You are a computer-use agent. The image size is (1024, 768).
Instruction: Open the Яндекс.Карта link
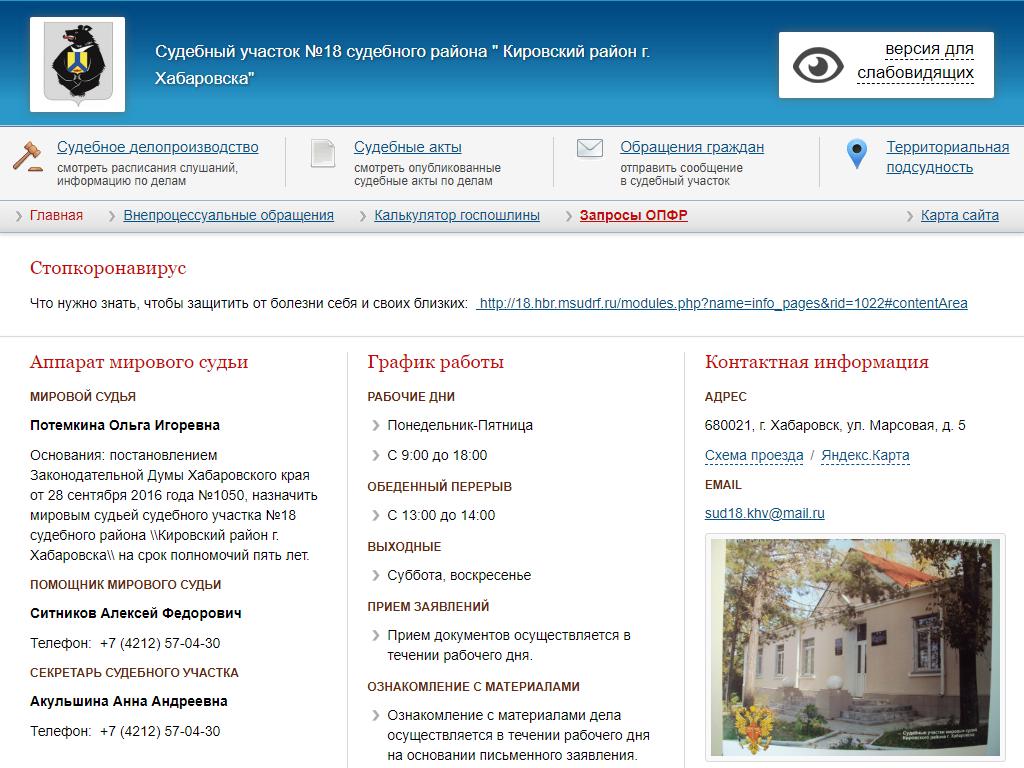click(865, 455)
